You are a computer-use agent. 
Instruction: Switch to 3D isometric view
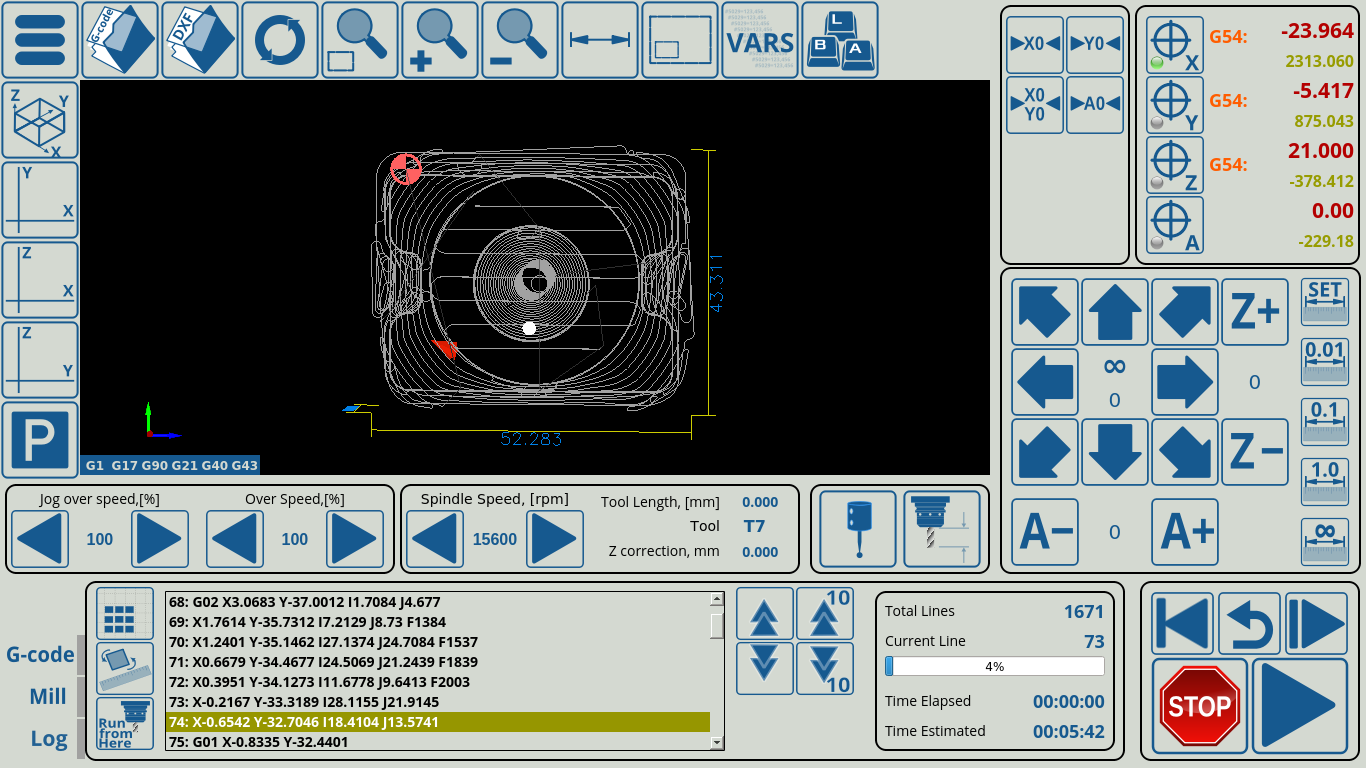[40, 121]
